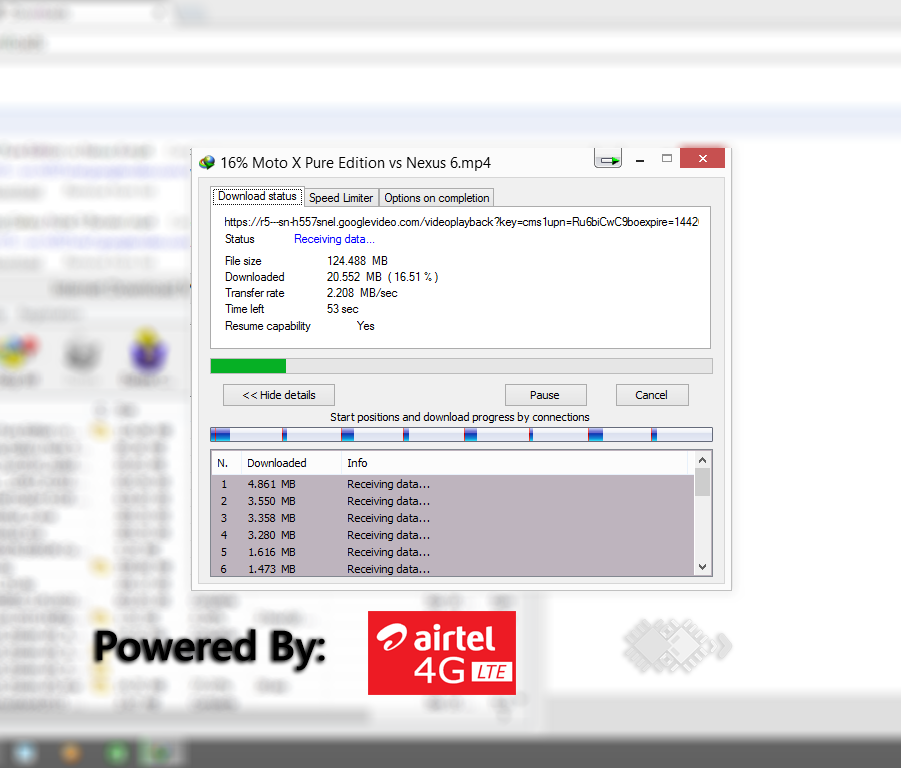Click the connections list scrollbar thumb
Screen dimensions: 901x768
[702, 482]
